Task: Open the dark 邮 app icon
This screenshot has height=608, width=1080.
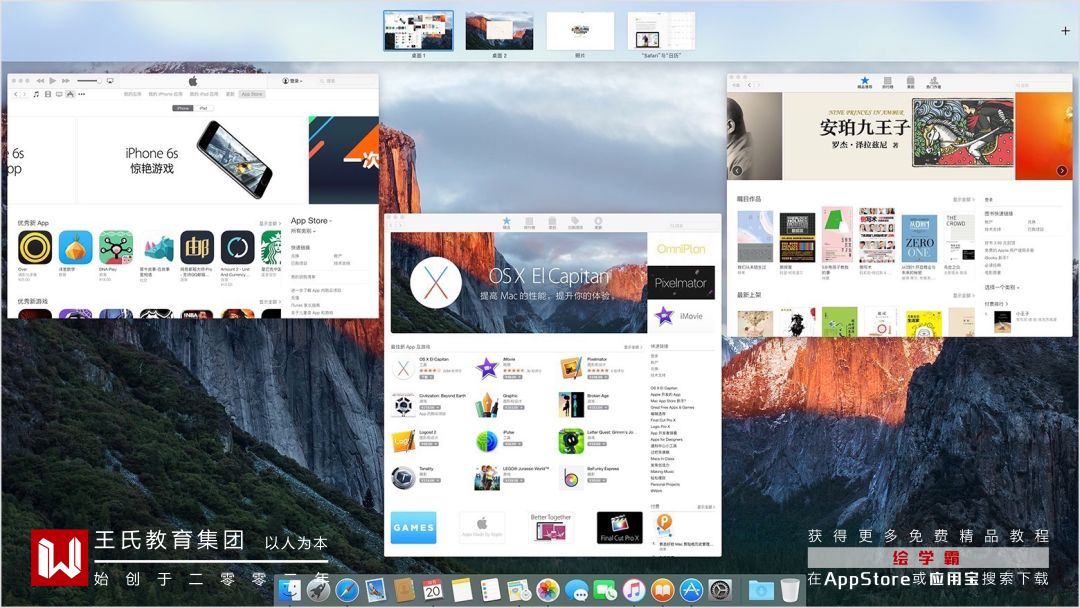Action: click(197, 247)
